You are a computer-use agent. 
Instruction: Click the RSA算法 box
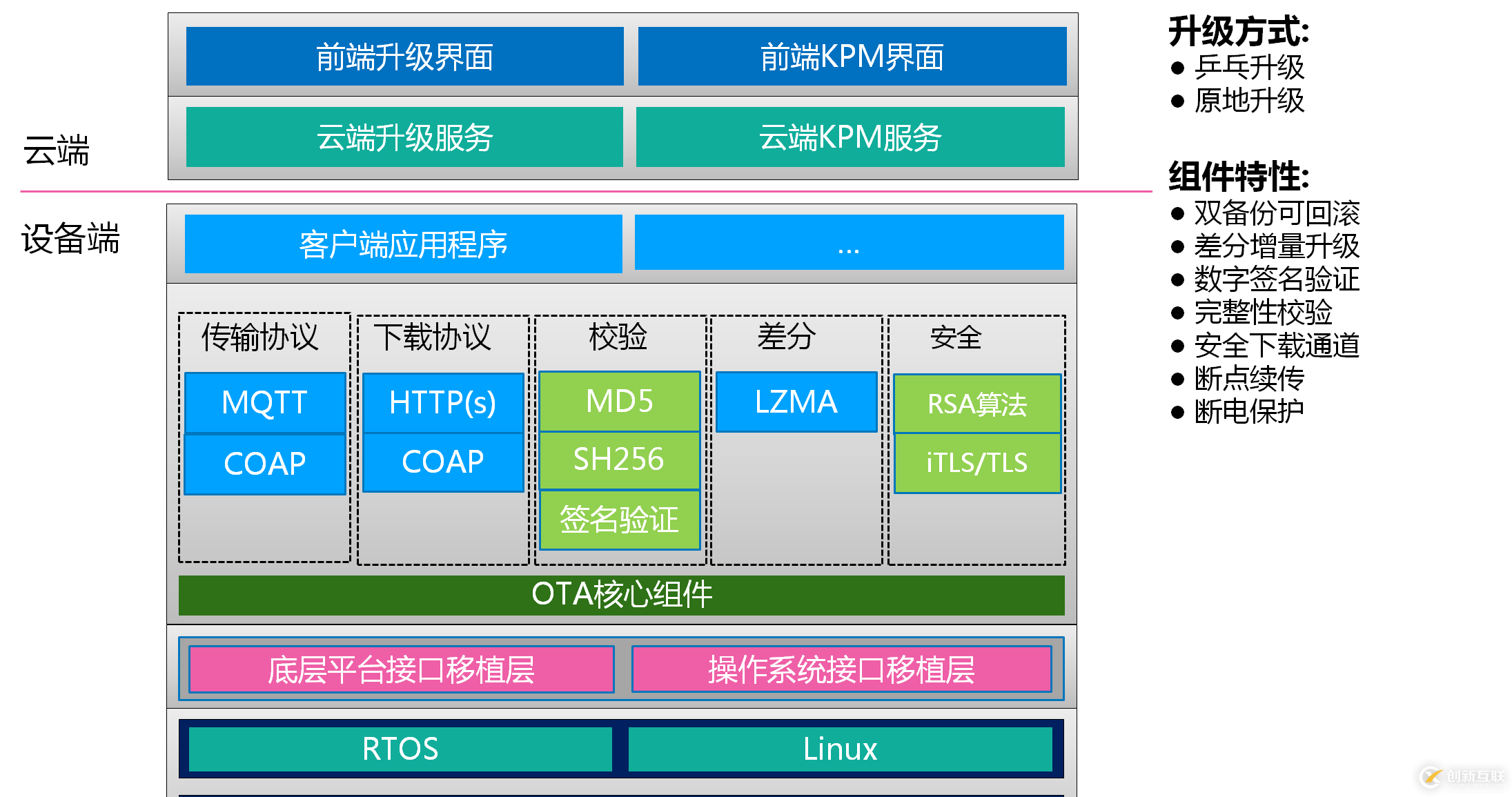coord(976,404)
